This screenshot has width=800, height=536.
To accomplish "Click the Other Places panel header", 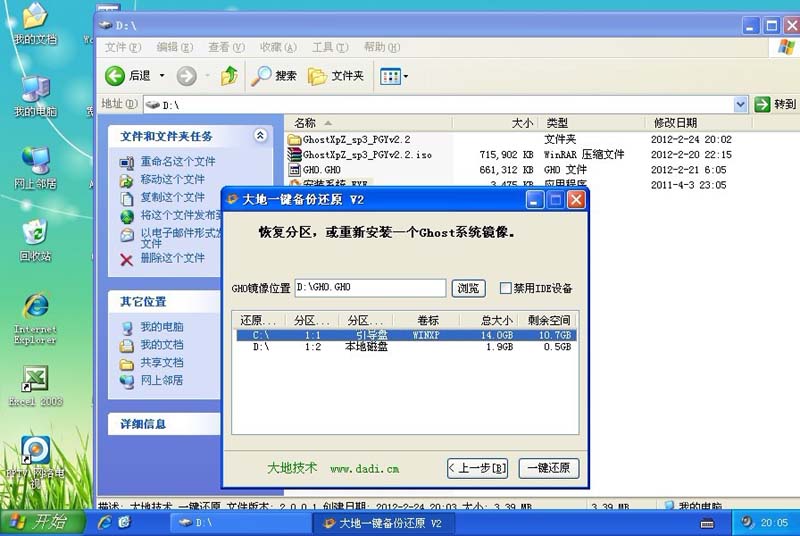I will point(164,301).
